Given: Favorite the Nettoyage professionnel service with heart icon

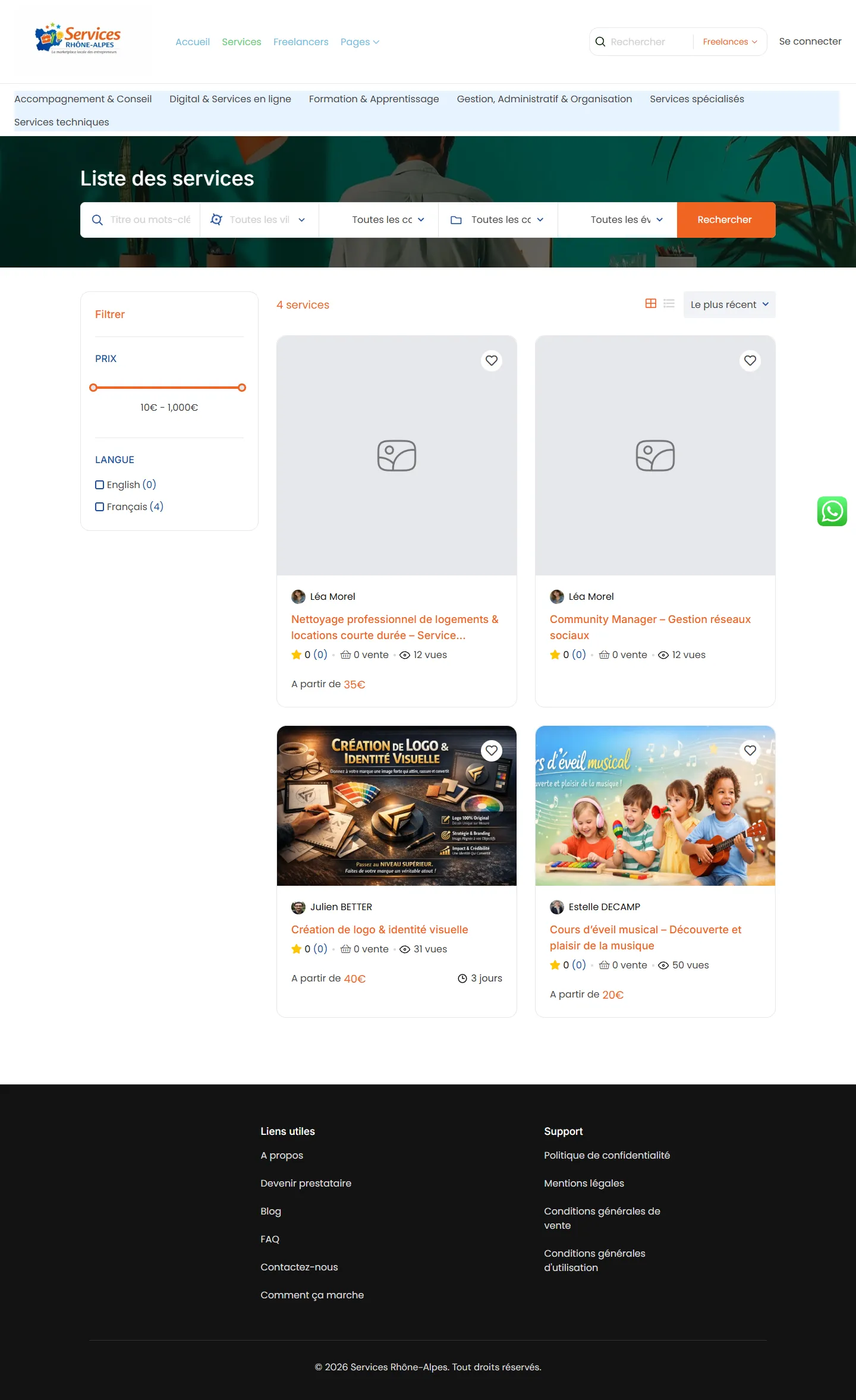Looking at the screenshot, I should (x=492, y=361).
